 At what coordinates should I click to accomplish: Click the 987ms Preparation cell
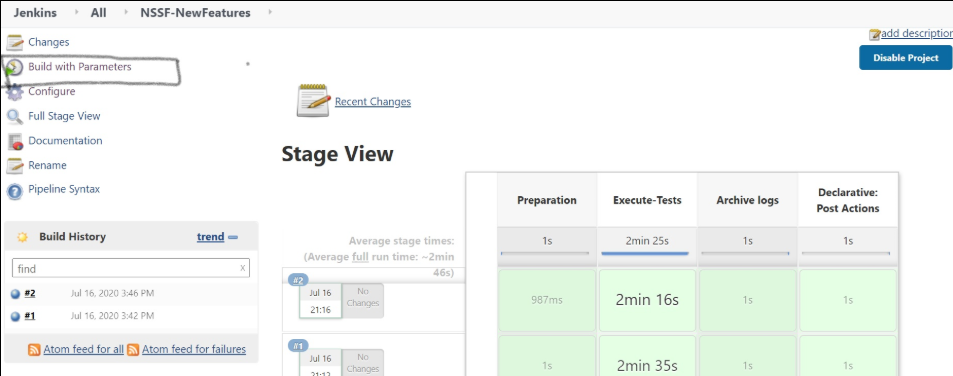[547, 300]
